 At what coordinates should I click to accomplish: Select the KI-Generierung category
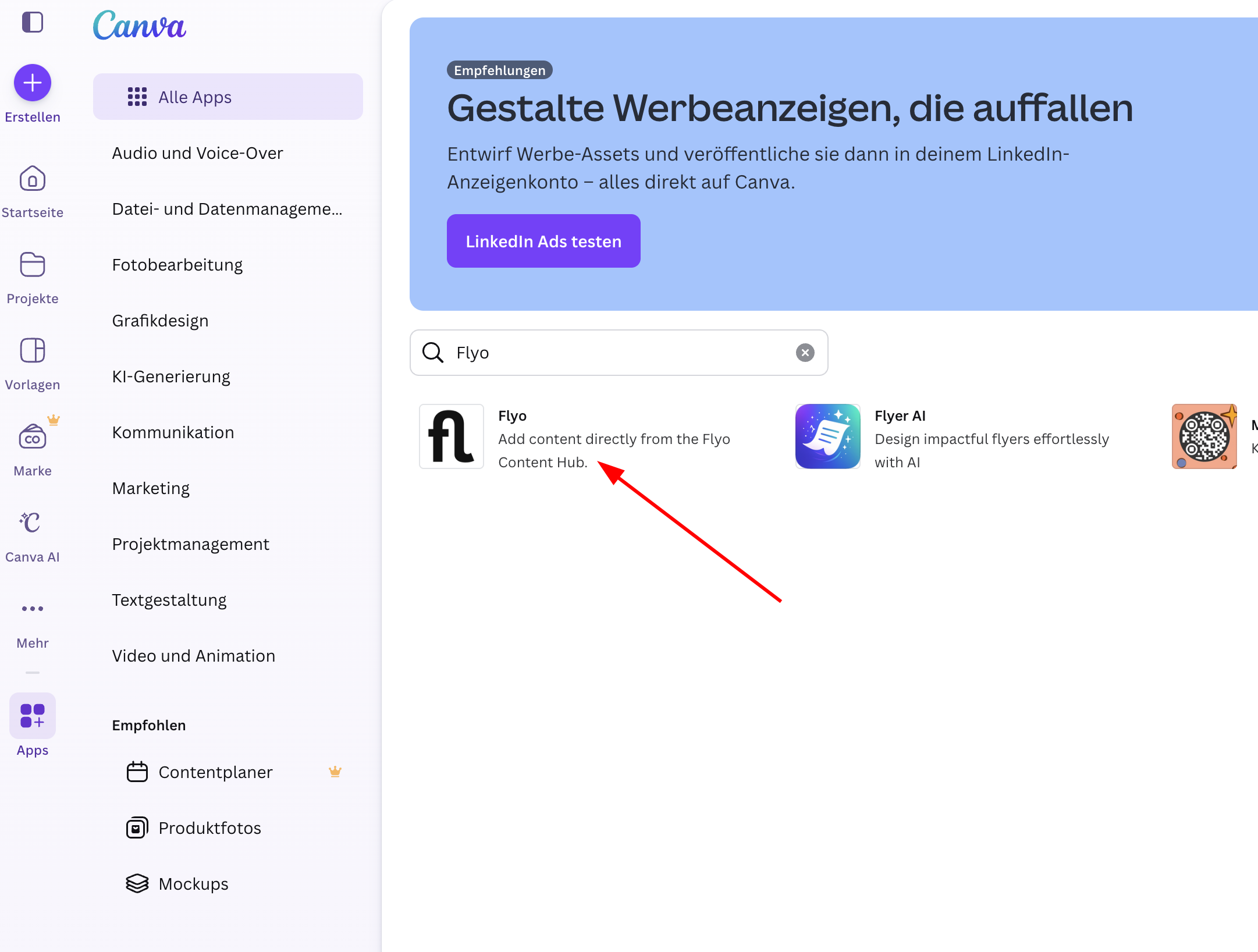(170, 376)
